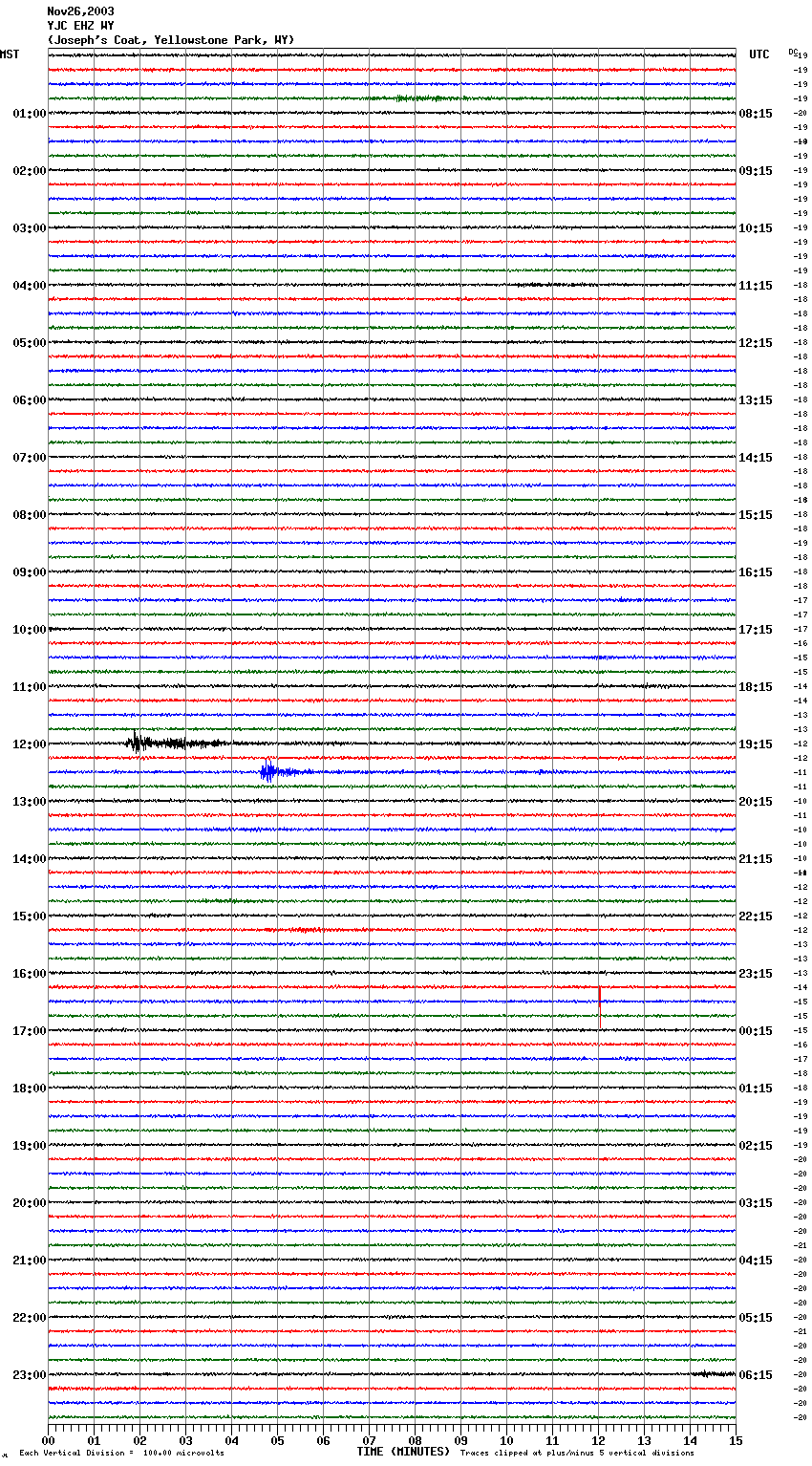Select the 08:15 UTC time label
Viewport: 812px width, 1466px height.
tap(756, 114)
